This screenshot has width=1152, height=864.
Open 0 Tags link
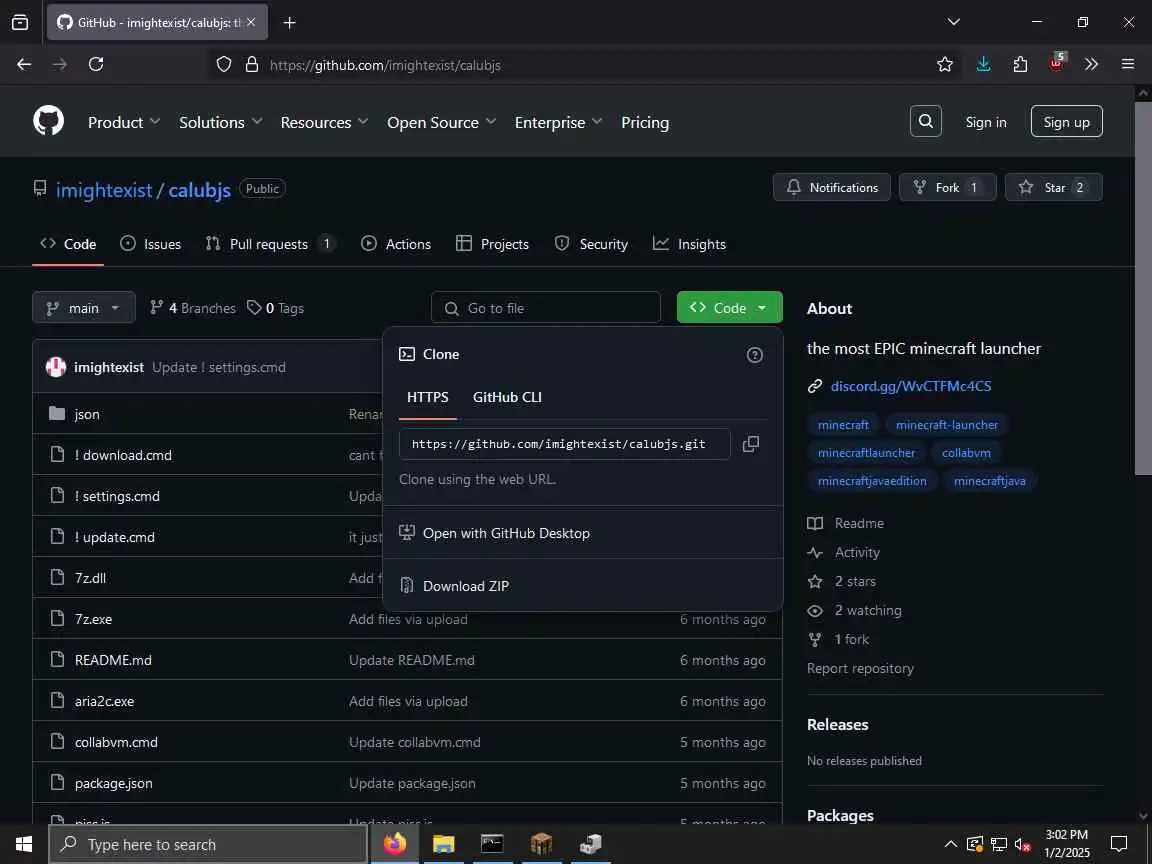click(276, 308)
